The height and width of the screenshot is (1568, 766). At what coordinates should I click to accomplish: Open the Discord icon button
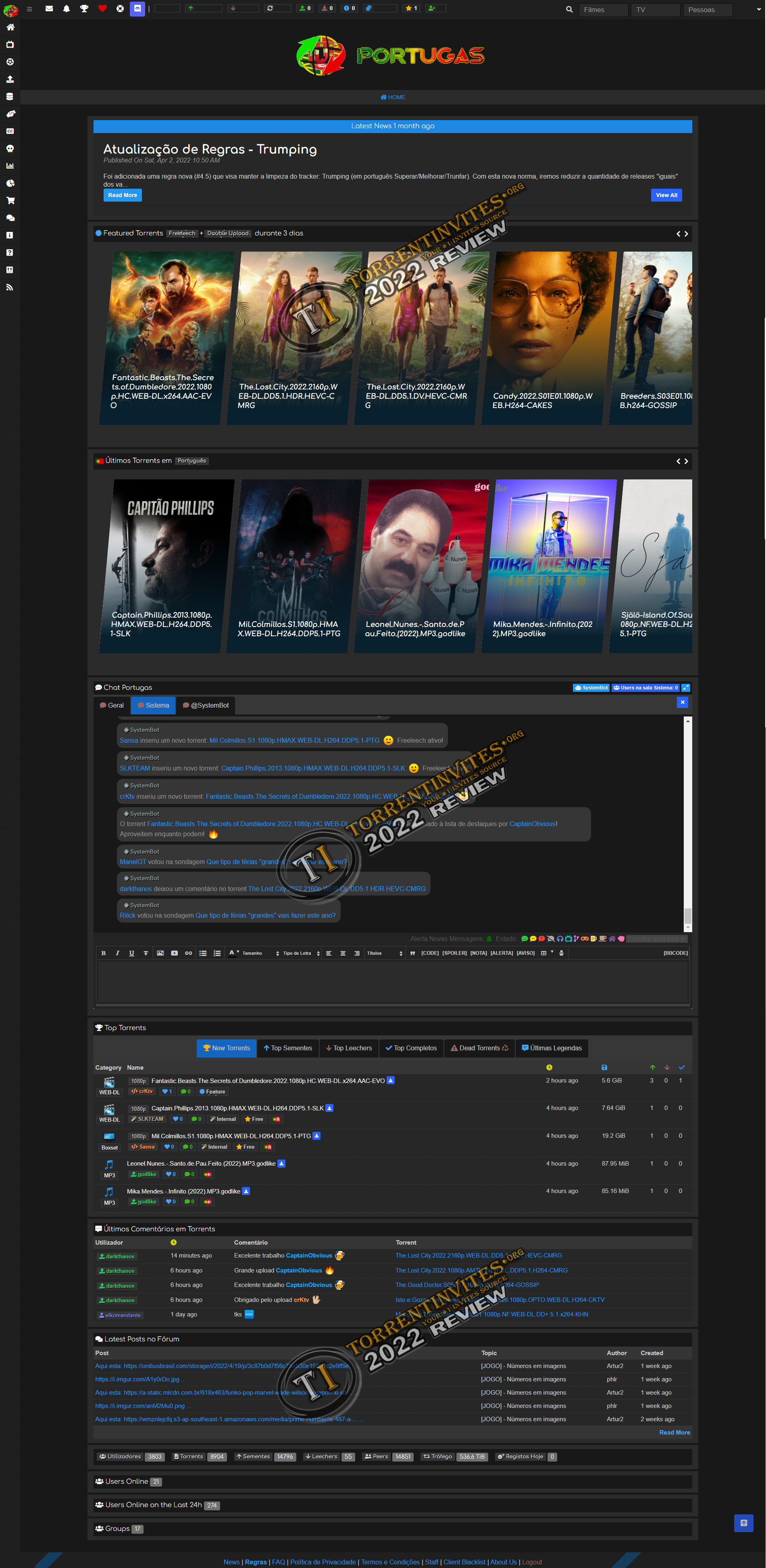[x=137, y=8]
